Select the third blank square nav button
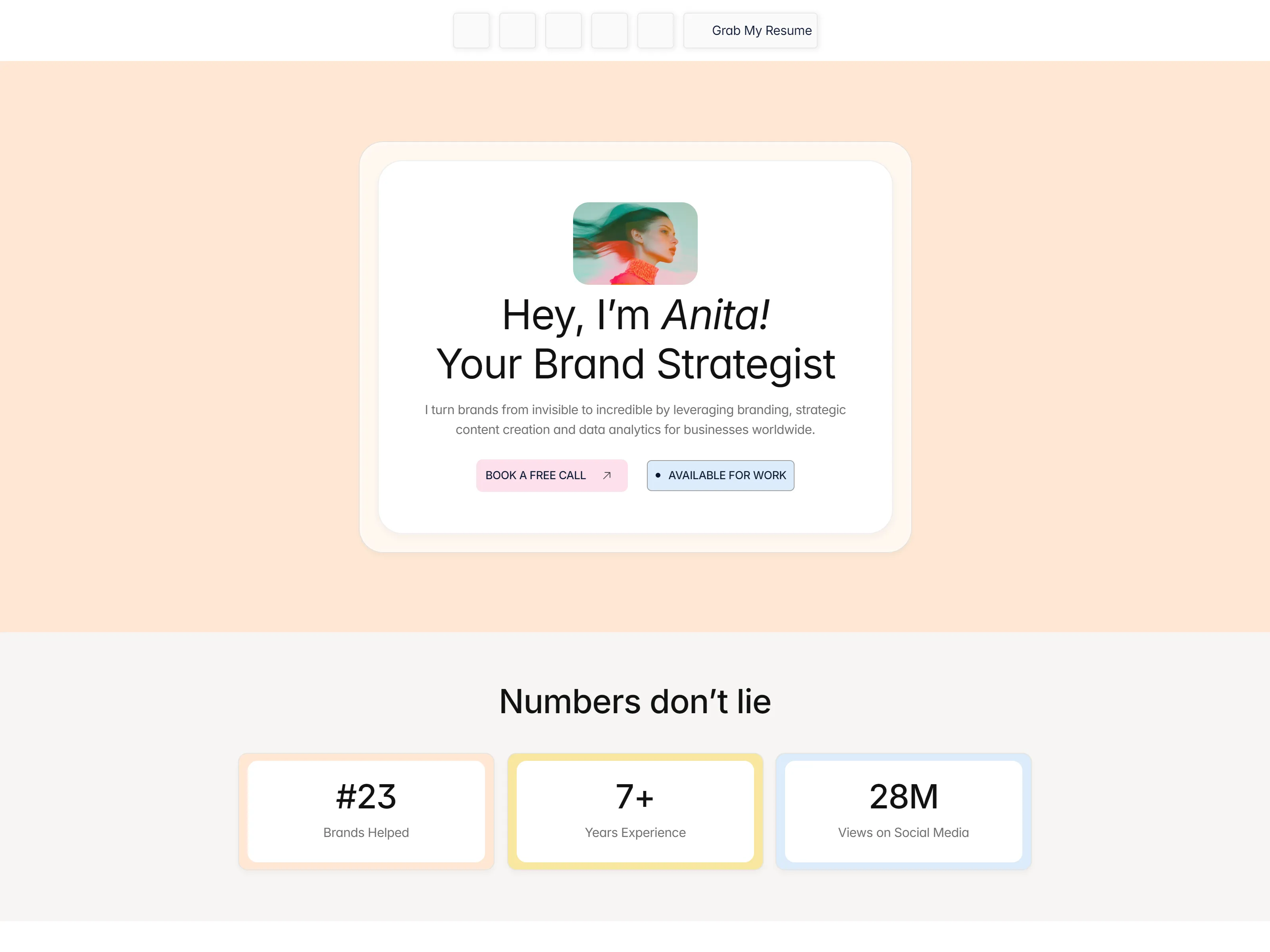Screen dimensions: 1270x952 (563, 31)
